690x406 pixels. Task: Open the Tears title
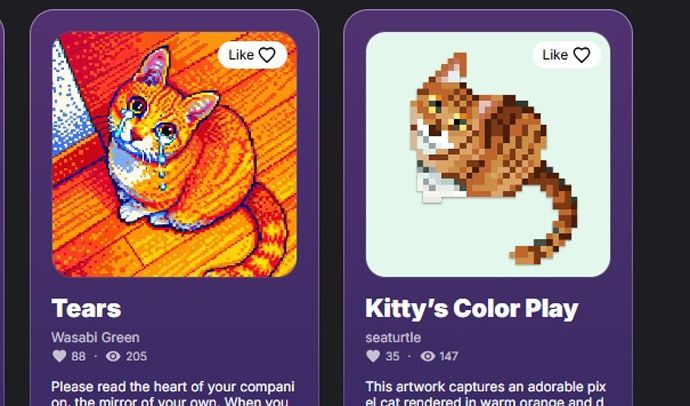86,308
